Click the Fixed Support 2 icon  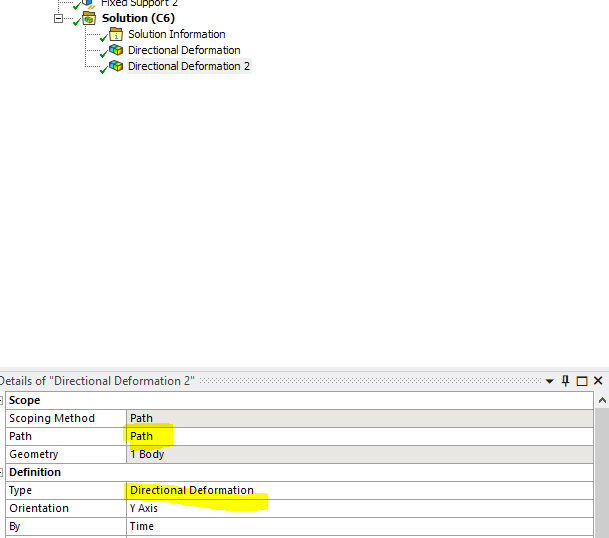(89, 3)
